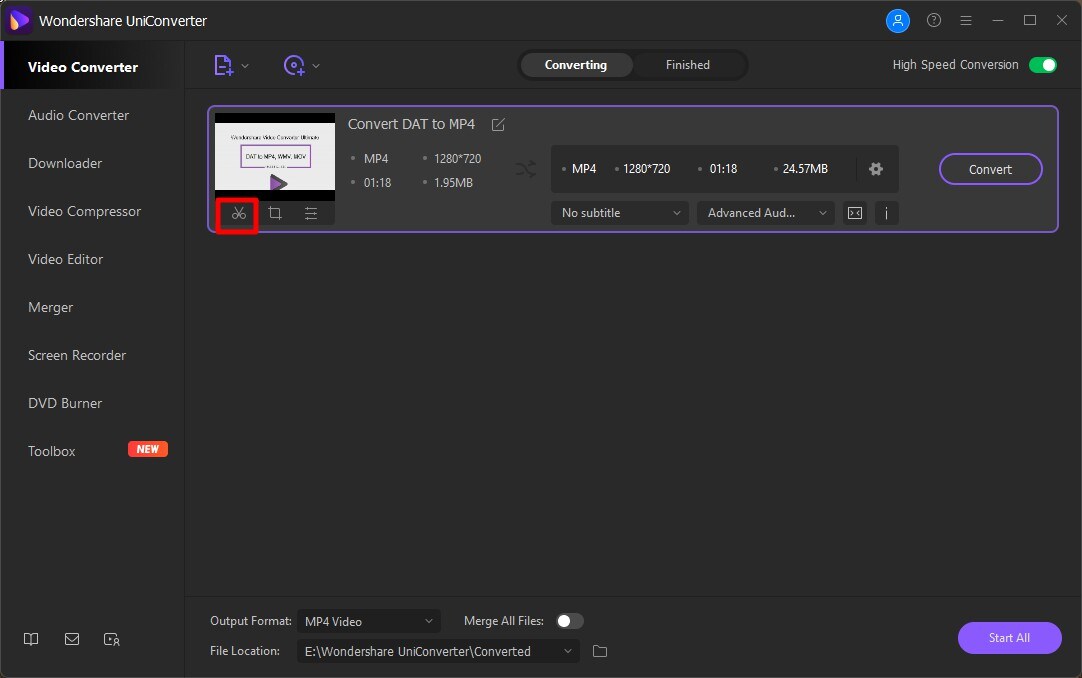
Task: Click the shuffle conversion arrows icon
Action: tap(526, 169)
